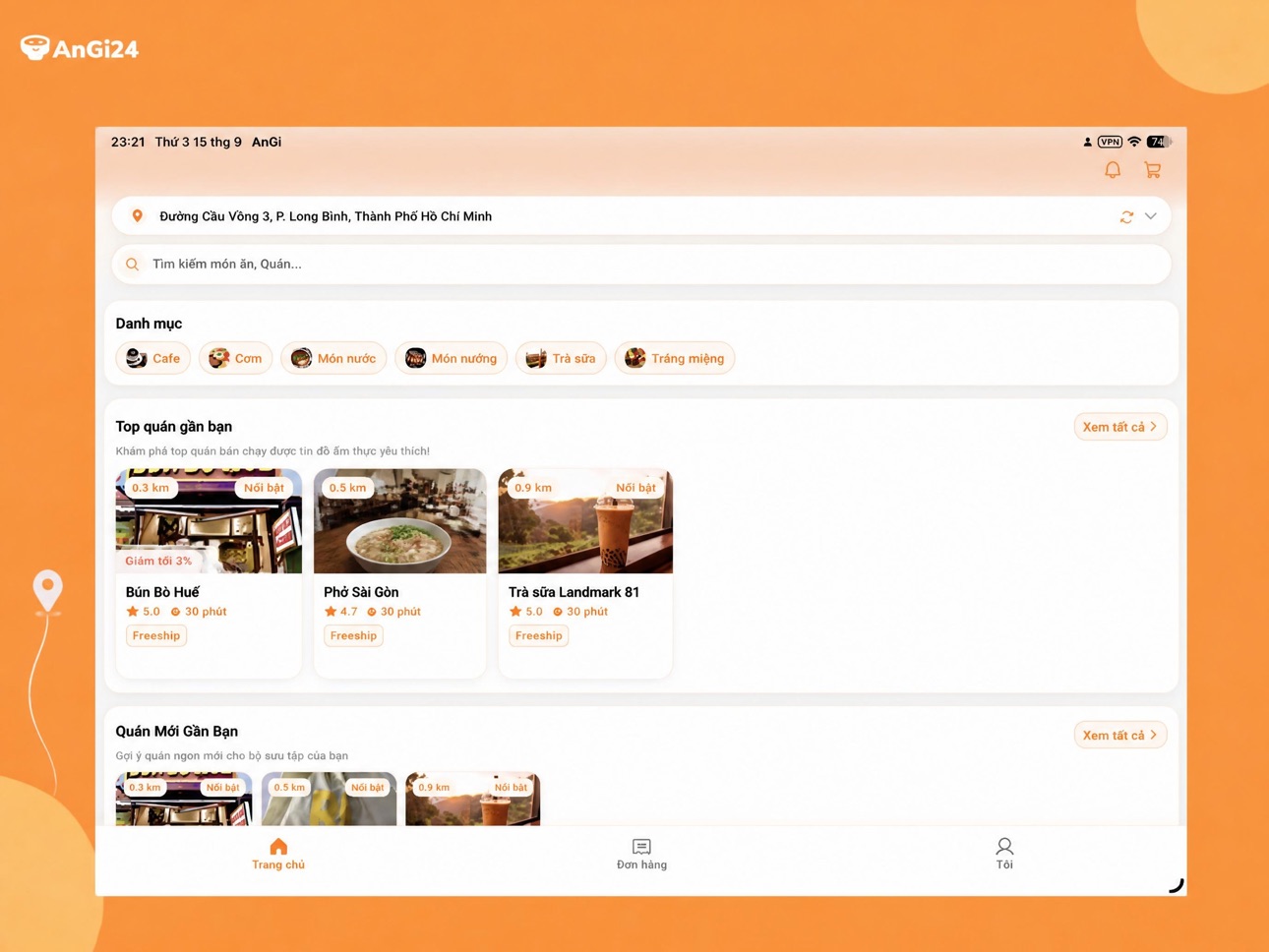This screenshot has width=1269, height=952.
Task: Open the Bún Bò Huế restaurant photo
Action: click(209, 521)
